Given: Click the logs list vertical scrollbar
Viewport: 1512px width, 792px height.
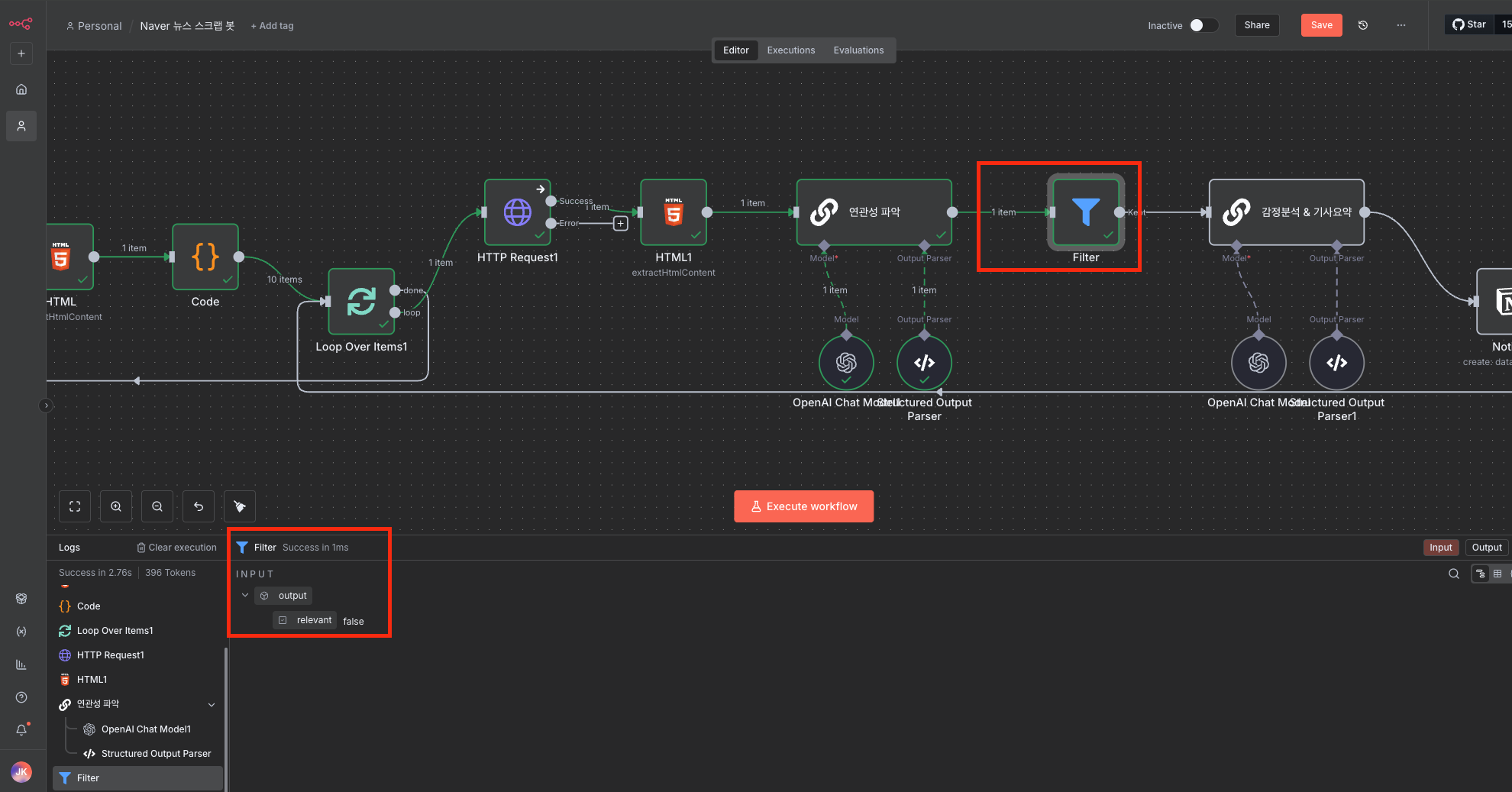Looking at the screenshot, I should click(226, 718).
